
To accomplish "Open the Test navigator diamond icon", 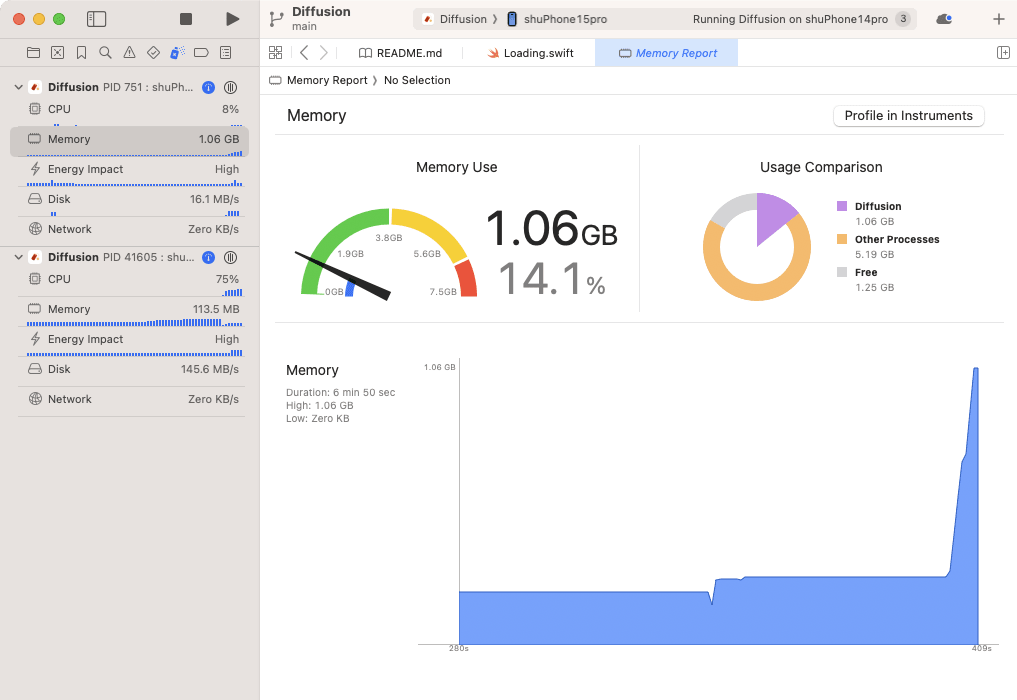I will click(154, 53).
